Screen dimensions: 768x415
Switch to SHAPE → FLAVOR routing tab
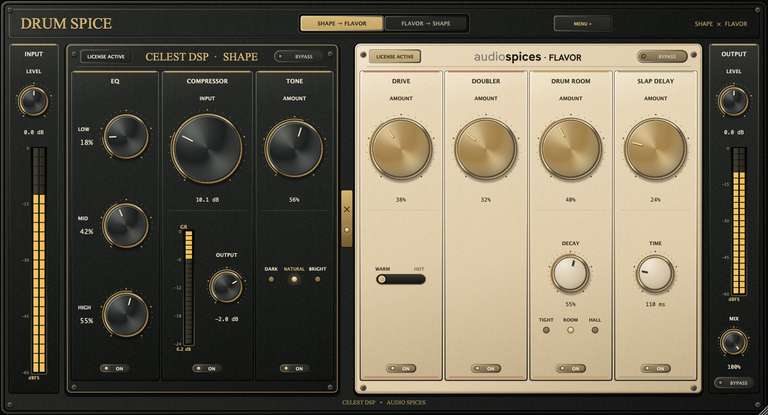click(x=342, y=24)
